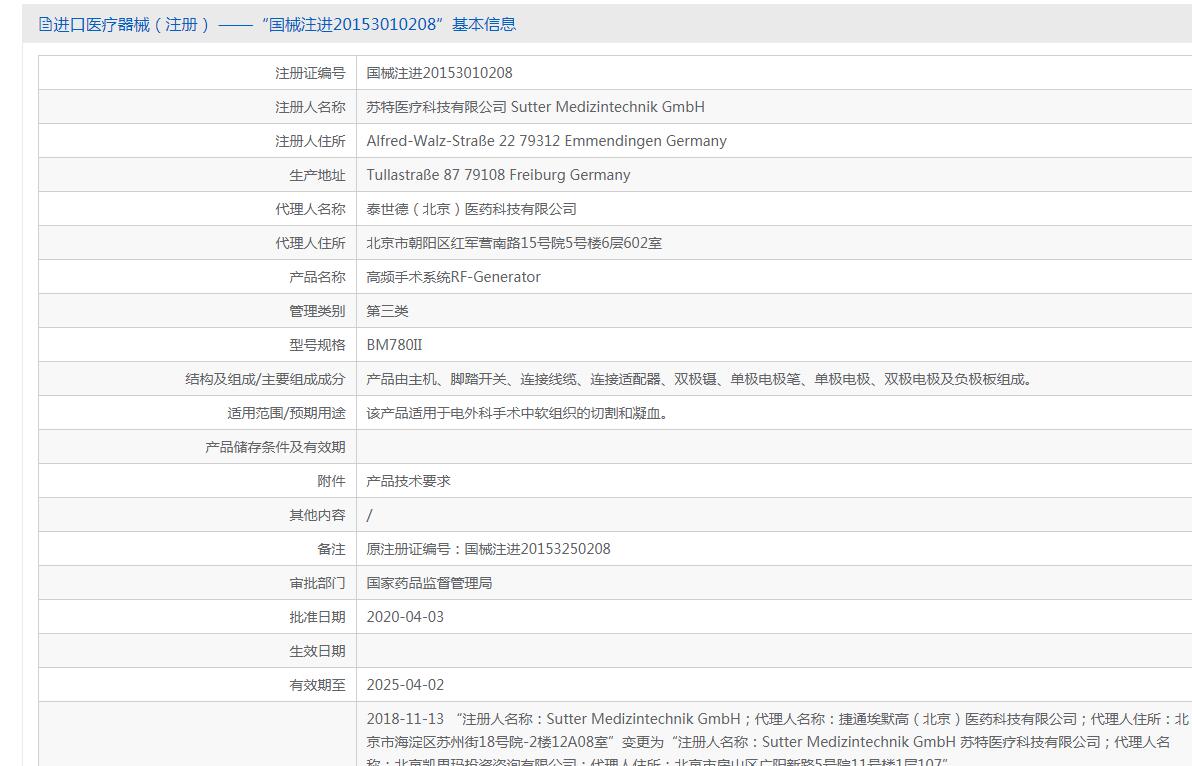Image resolution: width=1192 pixels, height=766 pixels.
Task: Select address Alfred-Walz-Straße 22 79312 Emmendingen
Action: (547, 141)
